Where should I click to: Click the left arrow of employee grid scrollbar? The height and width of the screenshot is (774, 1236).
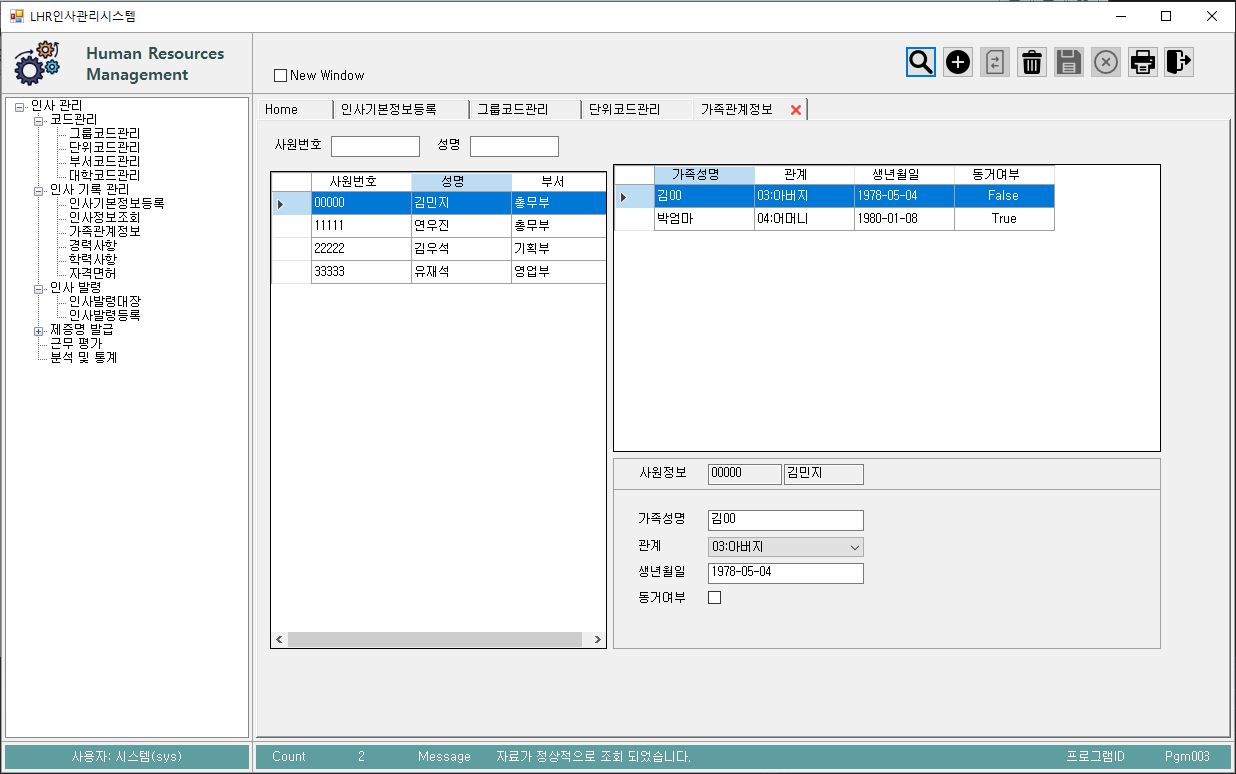pos(280,640)
